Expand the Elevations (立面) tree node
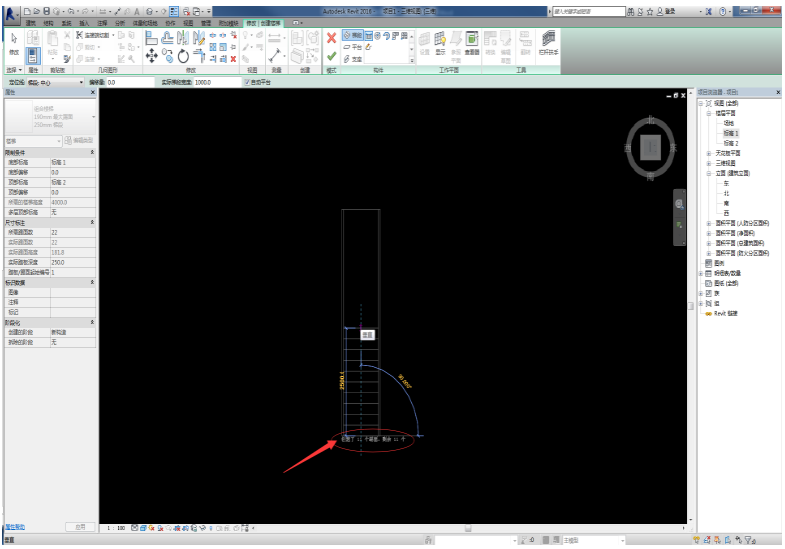This screenshot has height=549, width=785. coord(708,173)
